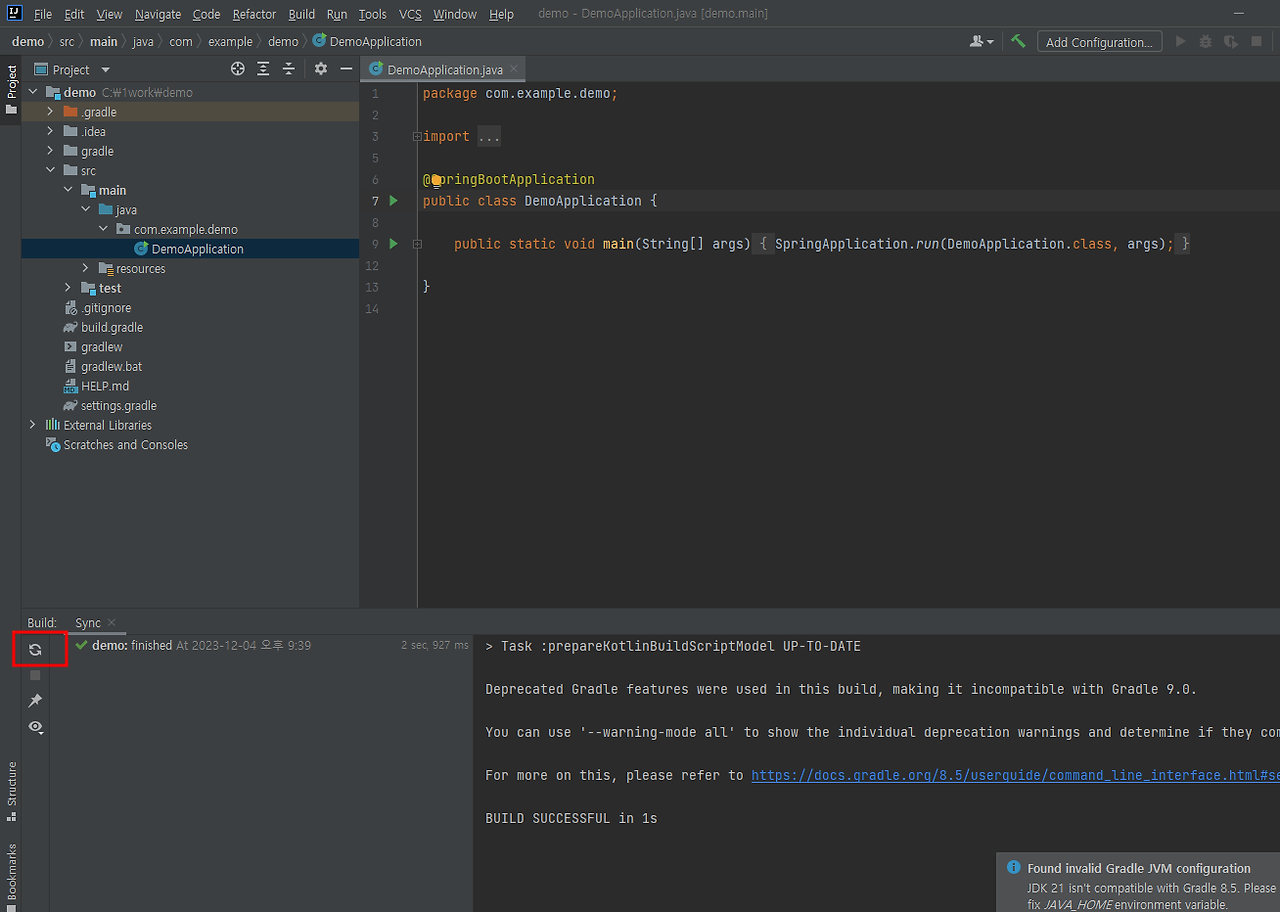Switch to the Sync tab in Build panel
This screenshot has width=1280, height=912.
[x=88, y=623]
